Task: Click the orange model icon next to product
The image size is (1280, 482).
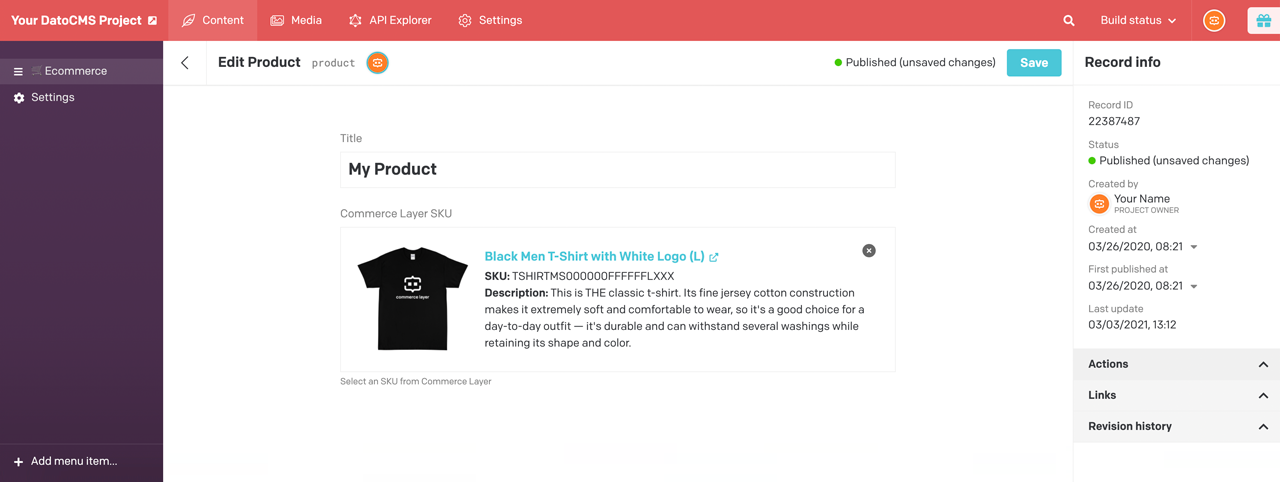Action: pyautogui.click(x=378, y=63)
